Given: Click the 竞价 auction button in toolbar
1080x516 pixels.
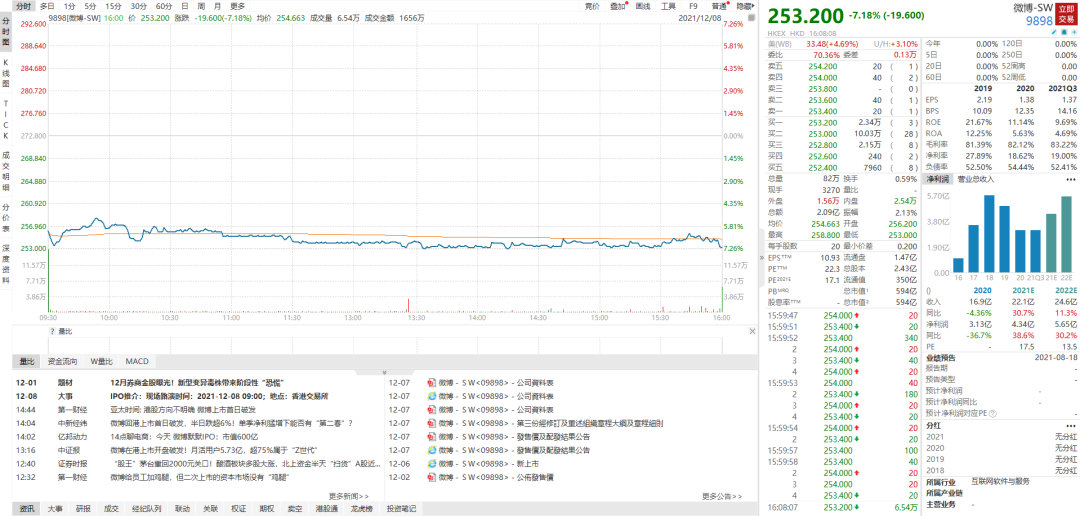Looking at the screenshot, I should pyautogui.click(x=592, y=6).
